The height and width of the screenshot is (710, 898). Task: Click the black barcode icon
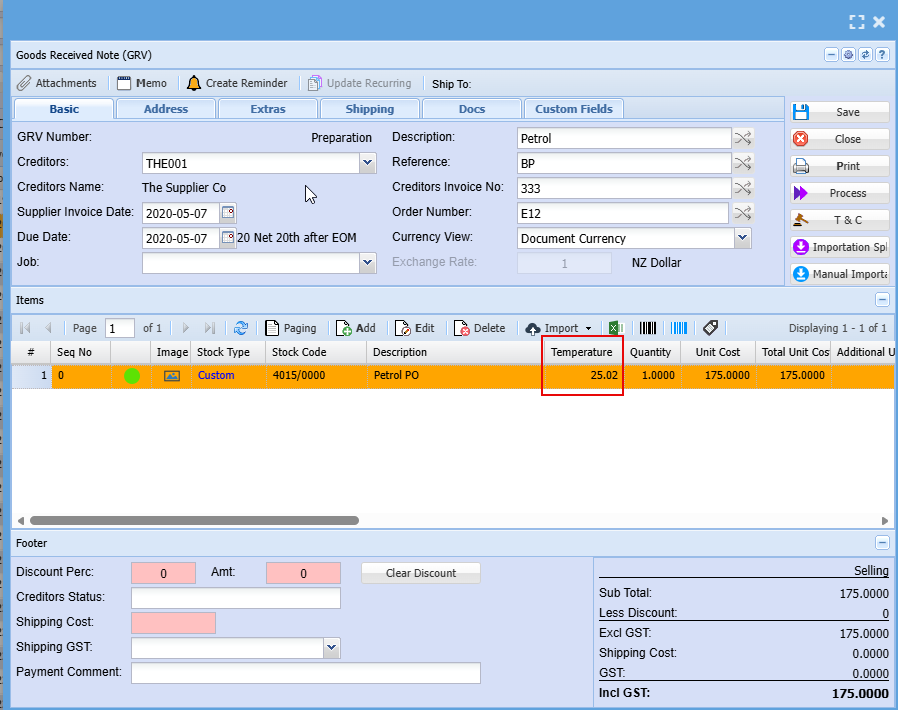[649, 328]
